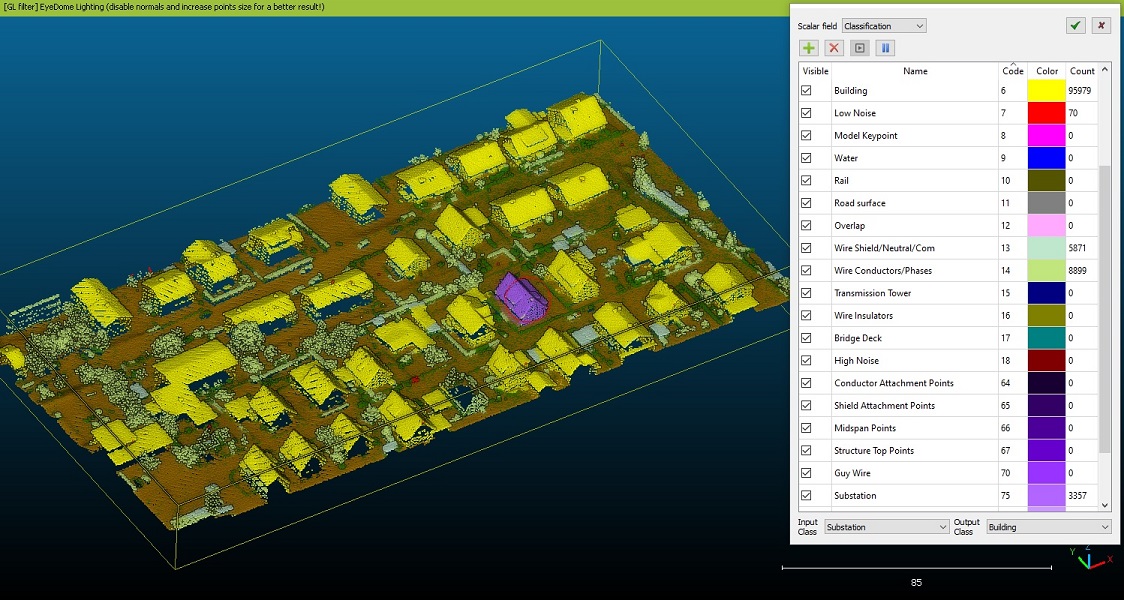Hide the Wire Shield/Neutral/Com class
Screen dimensions: 1124x600
click(x=806, y=248)
